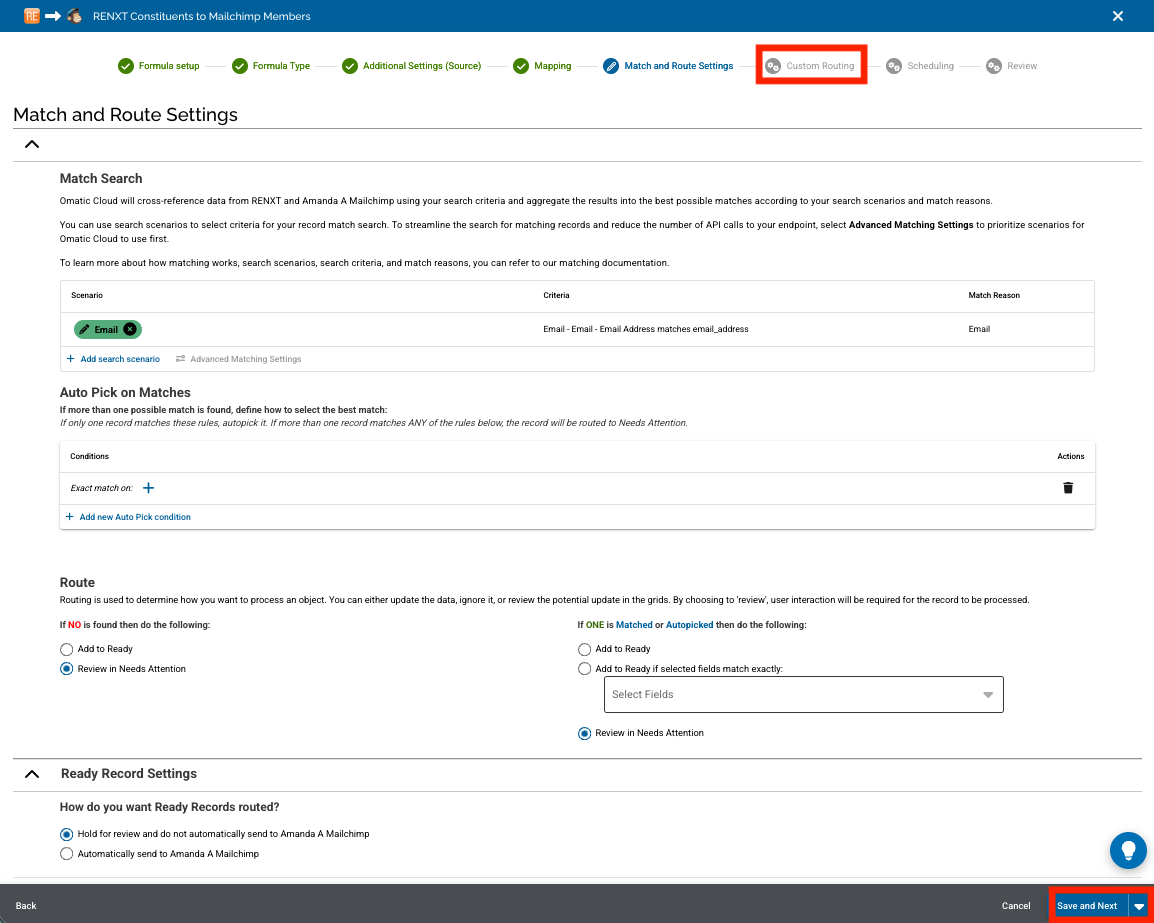Open Additional Settings (Source) step
Screen dimensions: 1154x923
[x=422, y=66]
